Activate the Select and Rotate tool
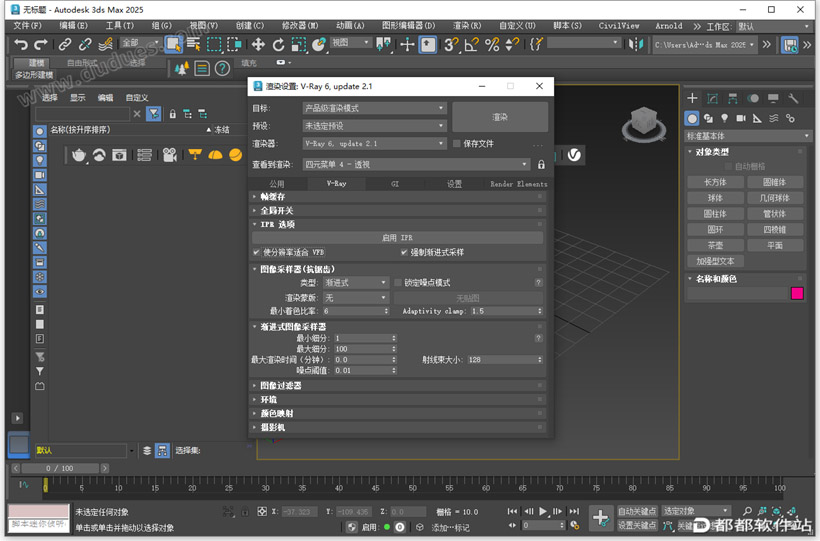This screenshot has width=820, height=541. click(278, 44)
